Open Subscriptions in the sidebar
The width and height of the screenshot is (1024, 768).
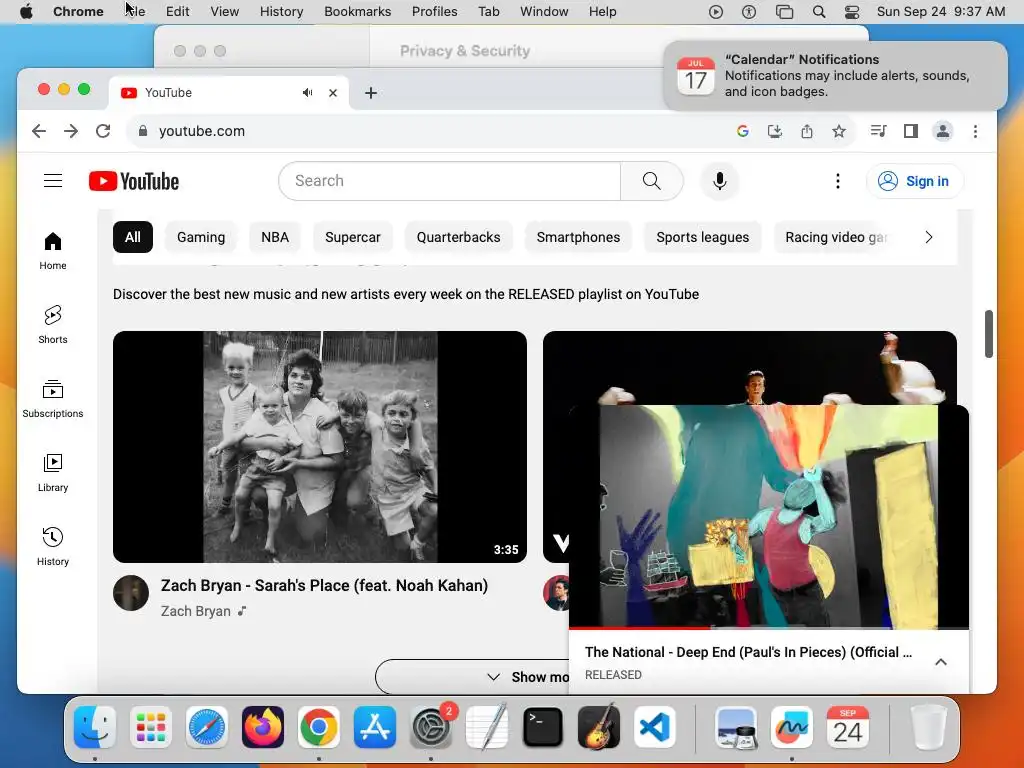(x=53, y=398)
